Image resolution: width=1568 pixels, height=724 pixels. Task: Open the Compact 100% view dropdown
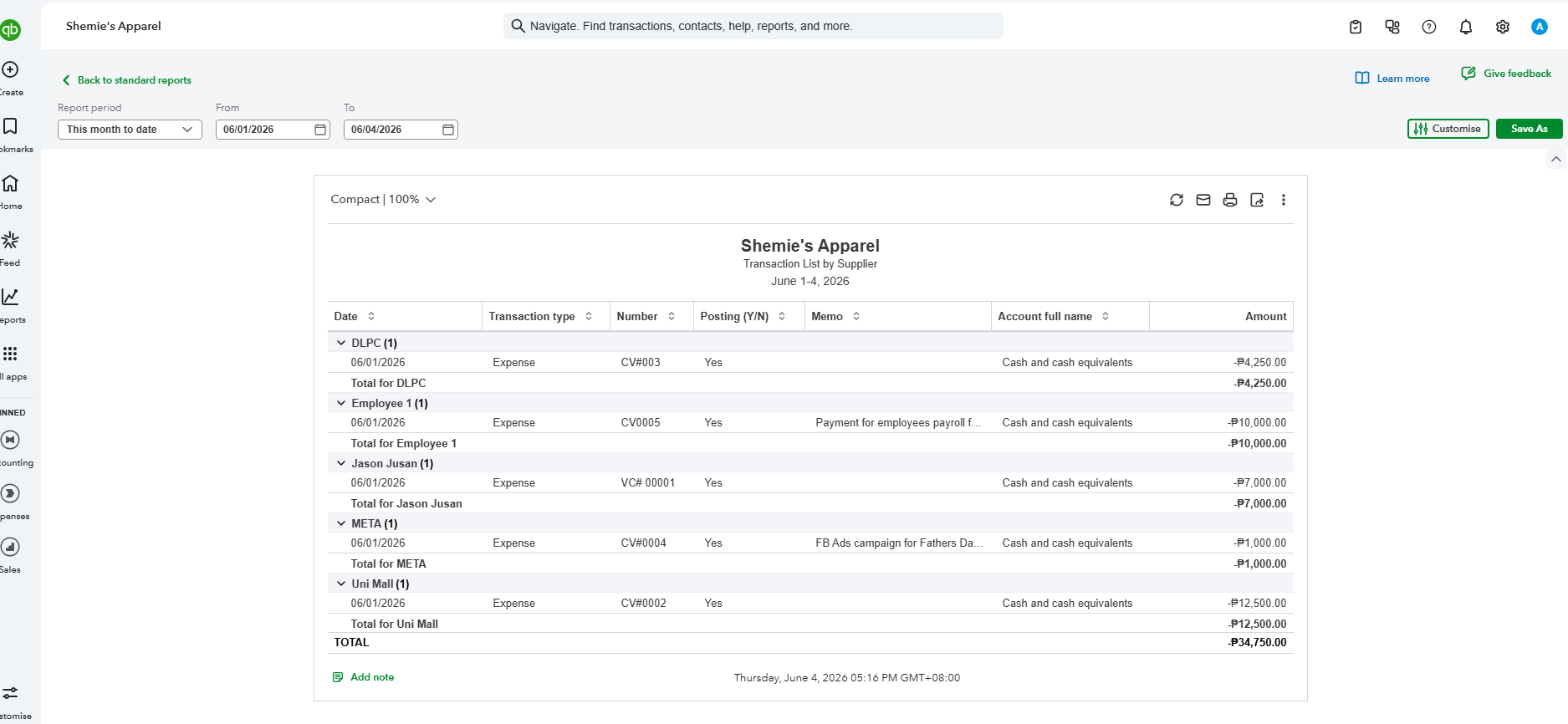tap(383, 199)
